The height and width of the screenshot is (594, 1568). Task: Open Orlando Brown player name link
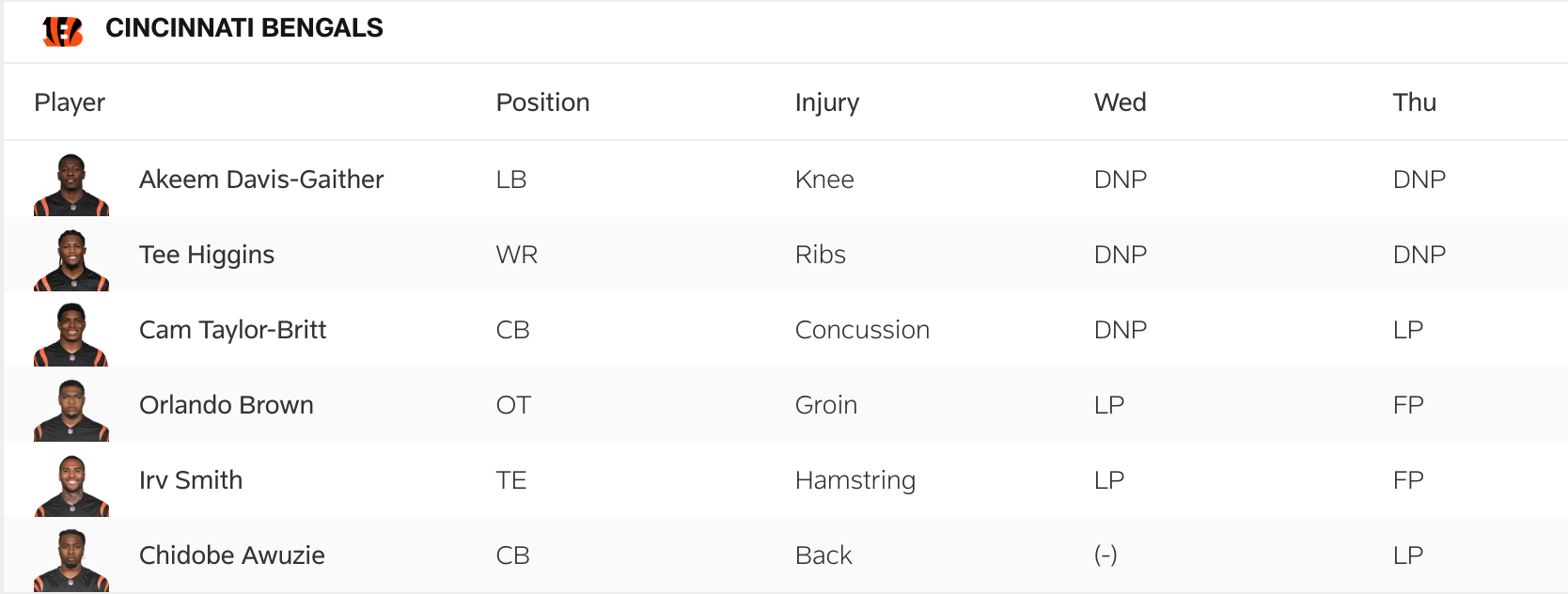[227, 405]
